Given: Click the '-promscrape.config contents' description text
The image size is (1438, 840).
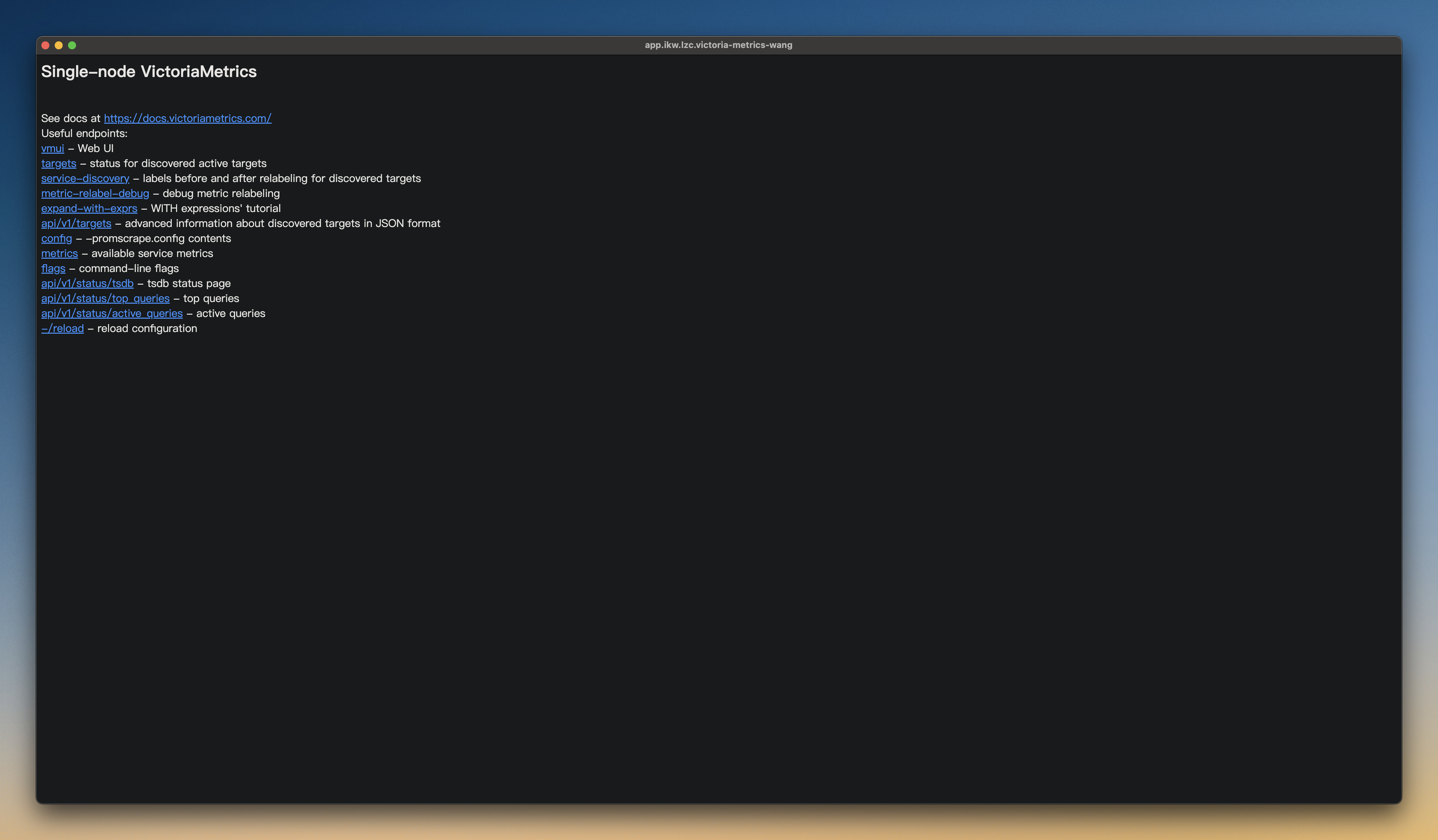Looking at the screenshot, I should [158, 238].
